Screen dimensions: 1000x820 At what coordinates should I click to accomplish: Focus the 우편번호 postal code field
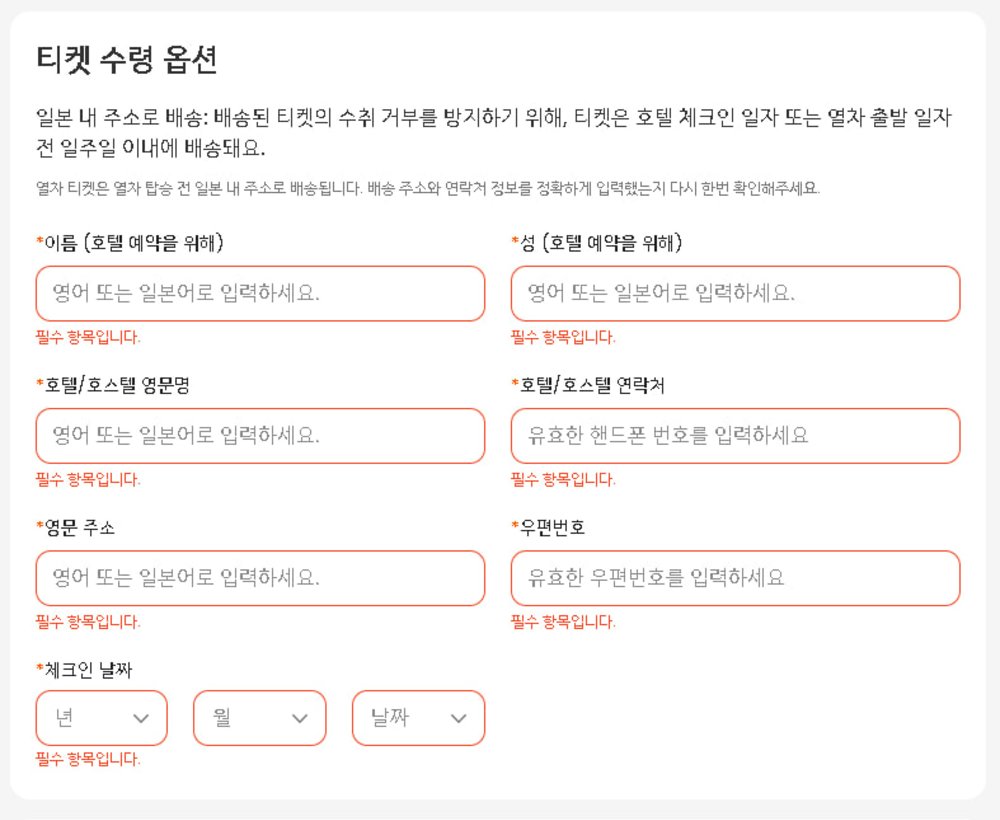[735, 578]
